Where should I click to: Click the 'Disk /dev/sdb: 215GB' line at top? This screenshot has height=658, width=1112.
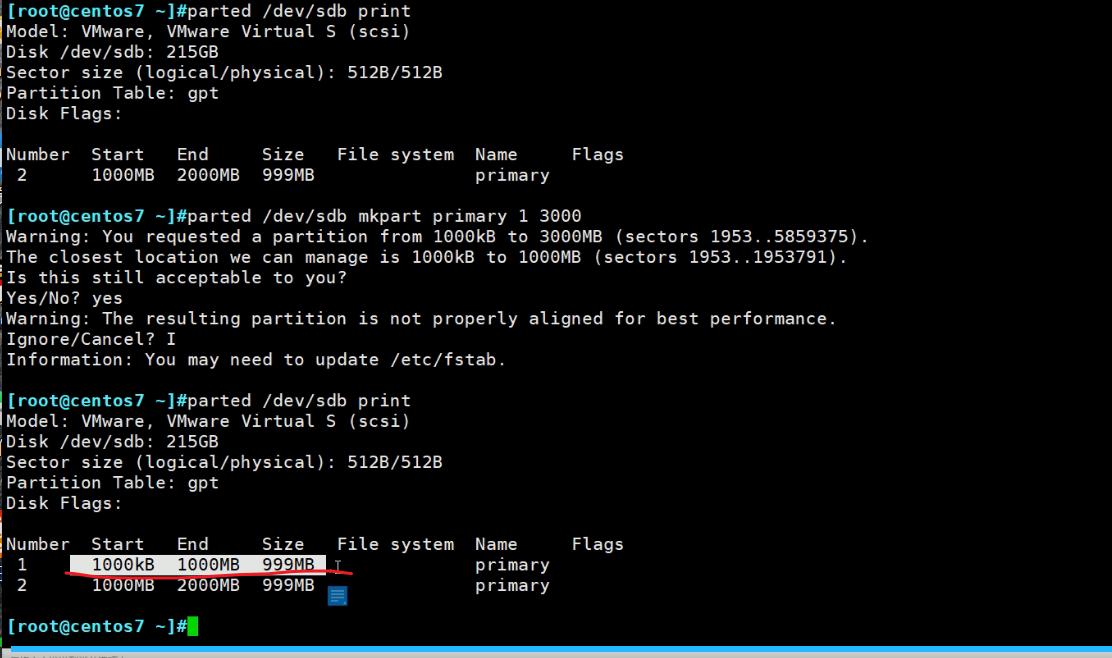112,52
